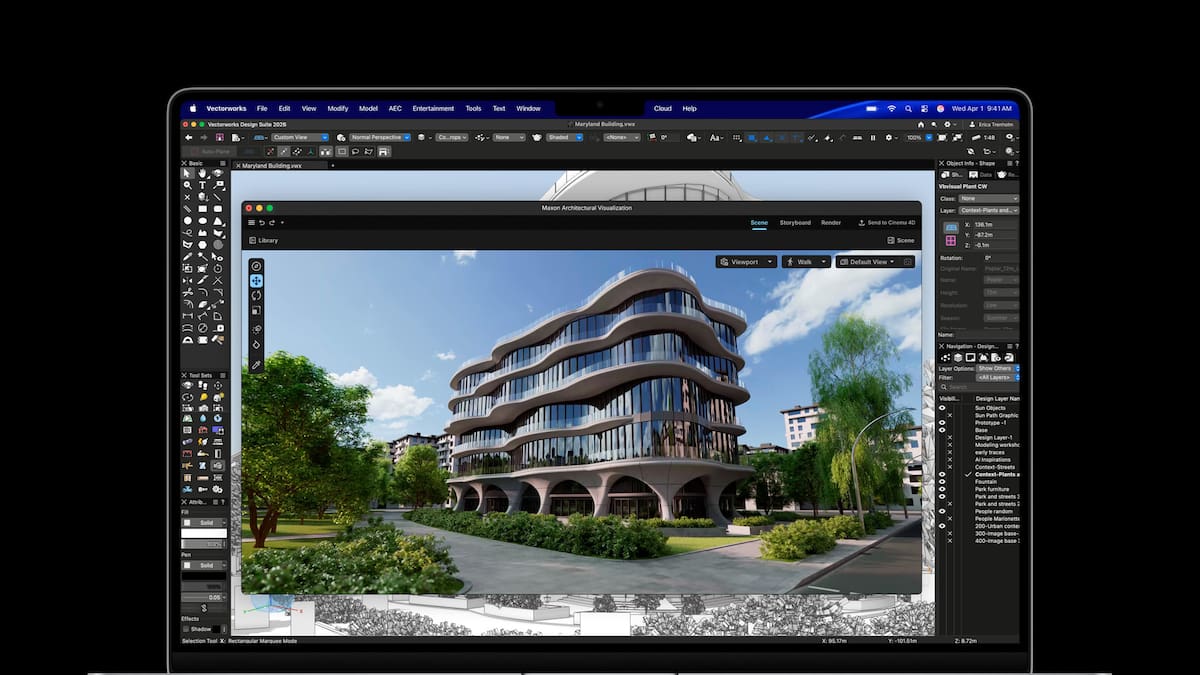The width and height of the screenshot is (1200, 675).
Task: Select the Zoom magnifier tool
Action: pyautogui.click(x=187, y=185)
